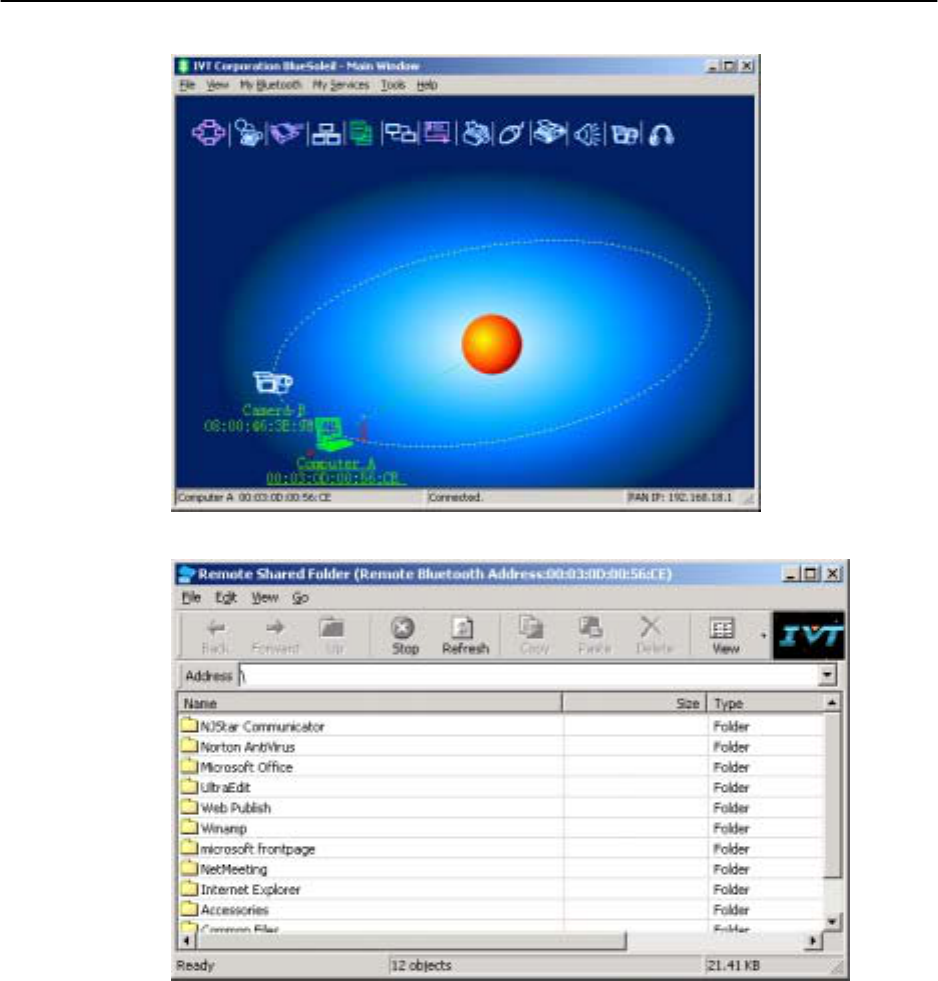Sort by the Name column header
Screen dimensions: 938x981
(x=370, y=703)
